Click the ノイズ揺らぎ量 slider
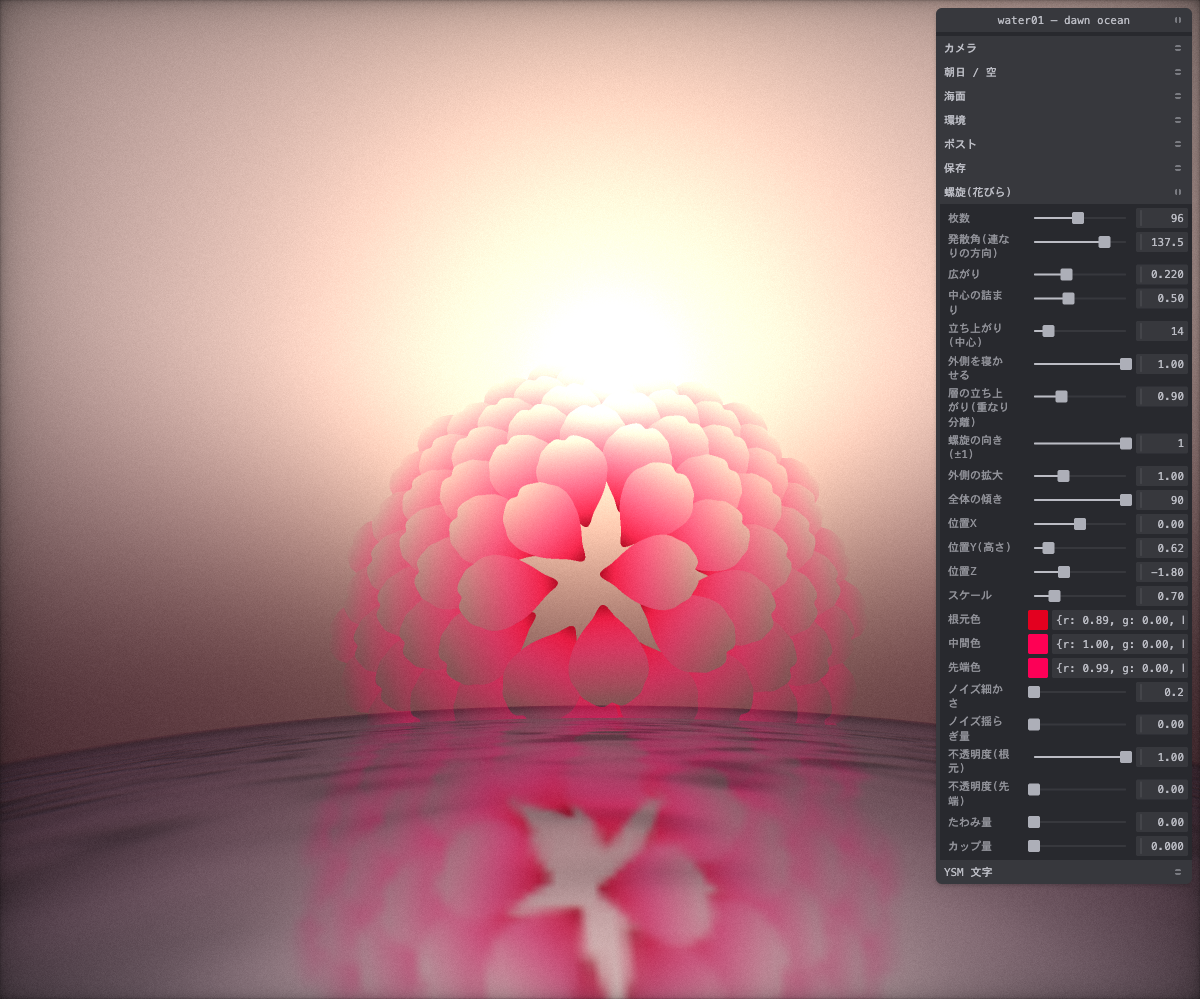This screenshot has height=999, width=1200. point(1080,724)
